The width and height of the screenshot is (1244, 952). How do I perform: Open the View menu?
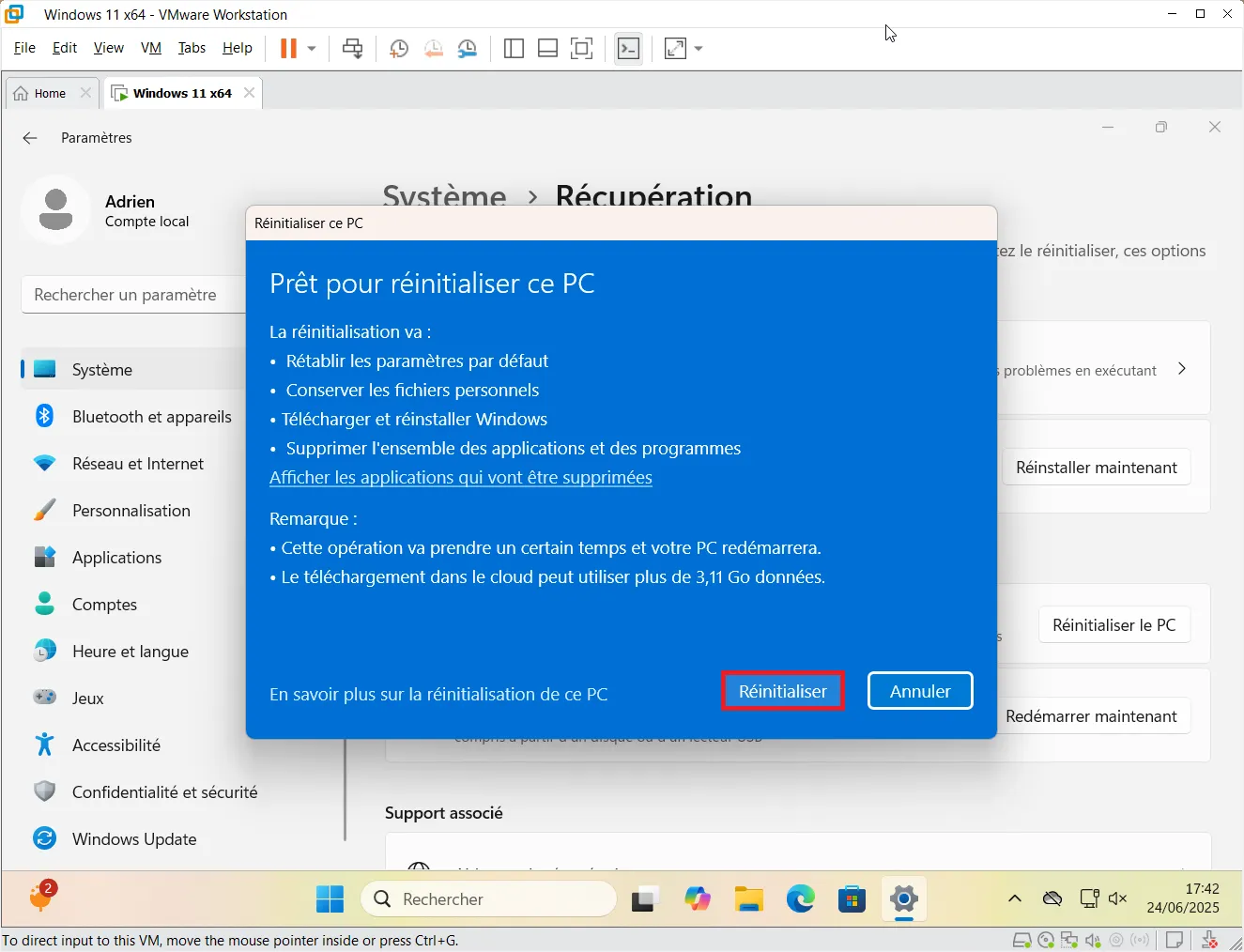point(109,48)
